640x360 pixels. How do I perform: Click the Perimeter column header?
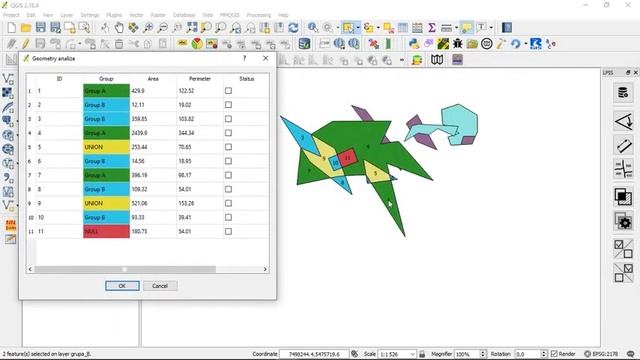coord(200,79)
